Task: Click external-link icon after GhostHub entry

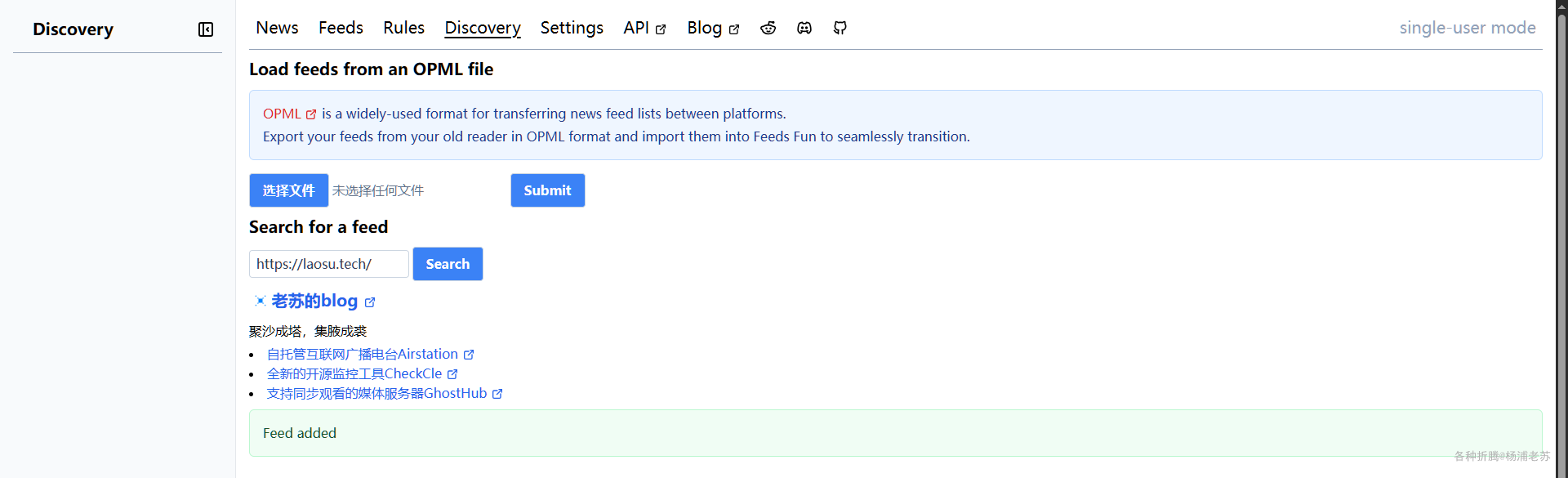Action: point(497,394)
